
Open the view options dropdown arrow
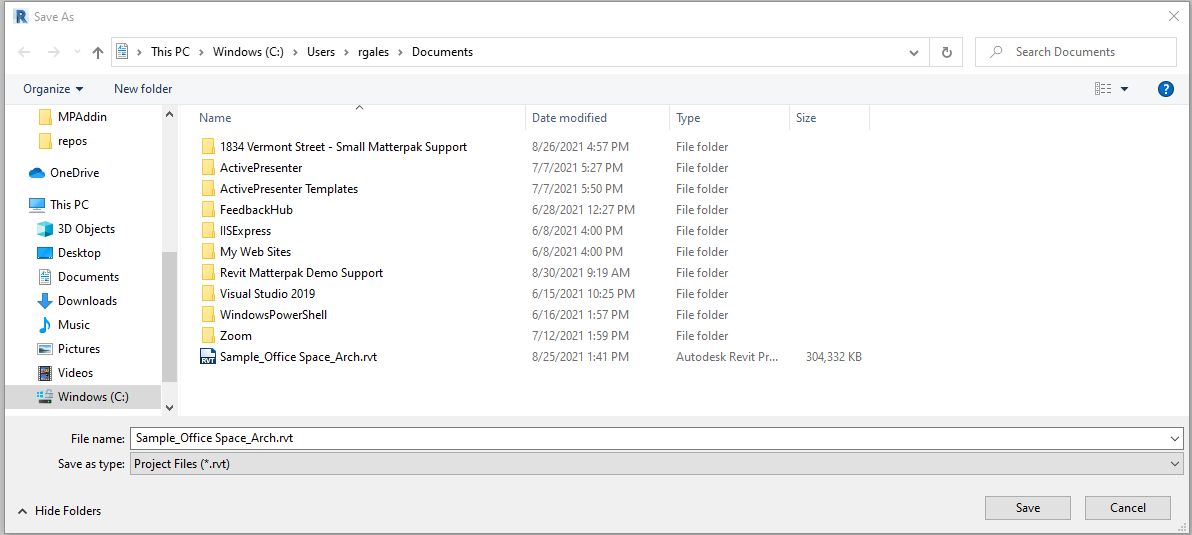(x=1124, y=89)
